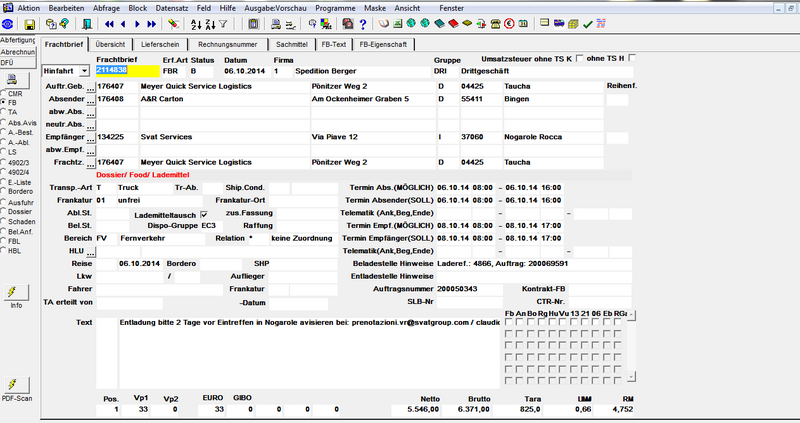Open the HLU lookup button
800x423 pixels.
pyautogui.click(x=91, y=252)
